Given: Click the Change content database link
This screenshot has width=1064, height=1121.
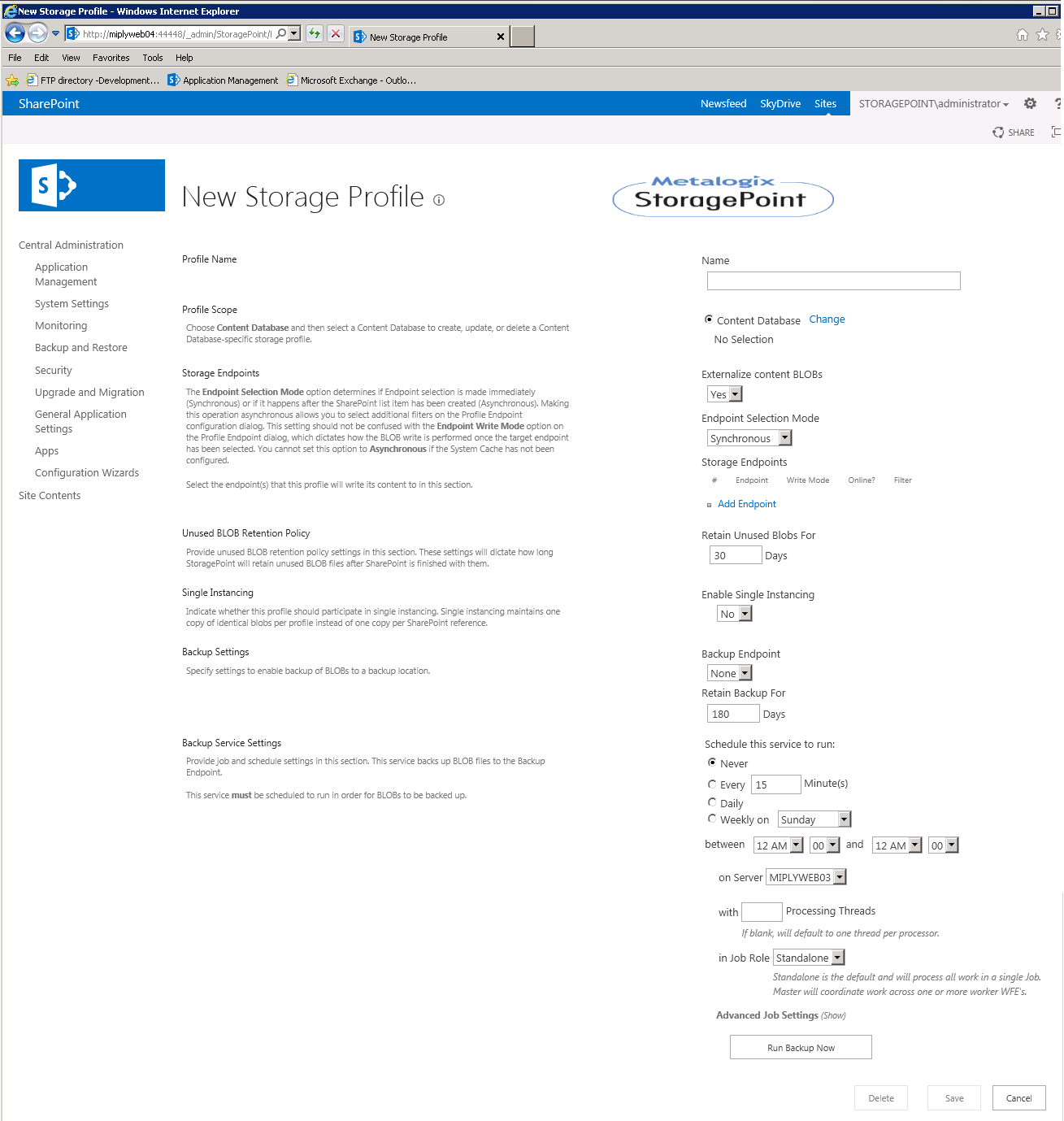Looking at the screenshot, I should coord(827,319).
